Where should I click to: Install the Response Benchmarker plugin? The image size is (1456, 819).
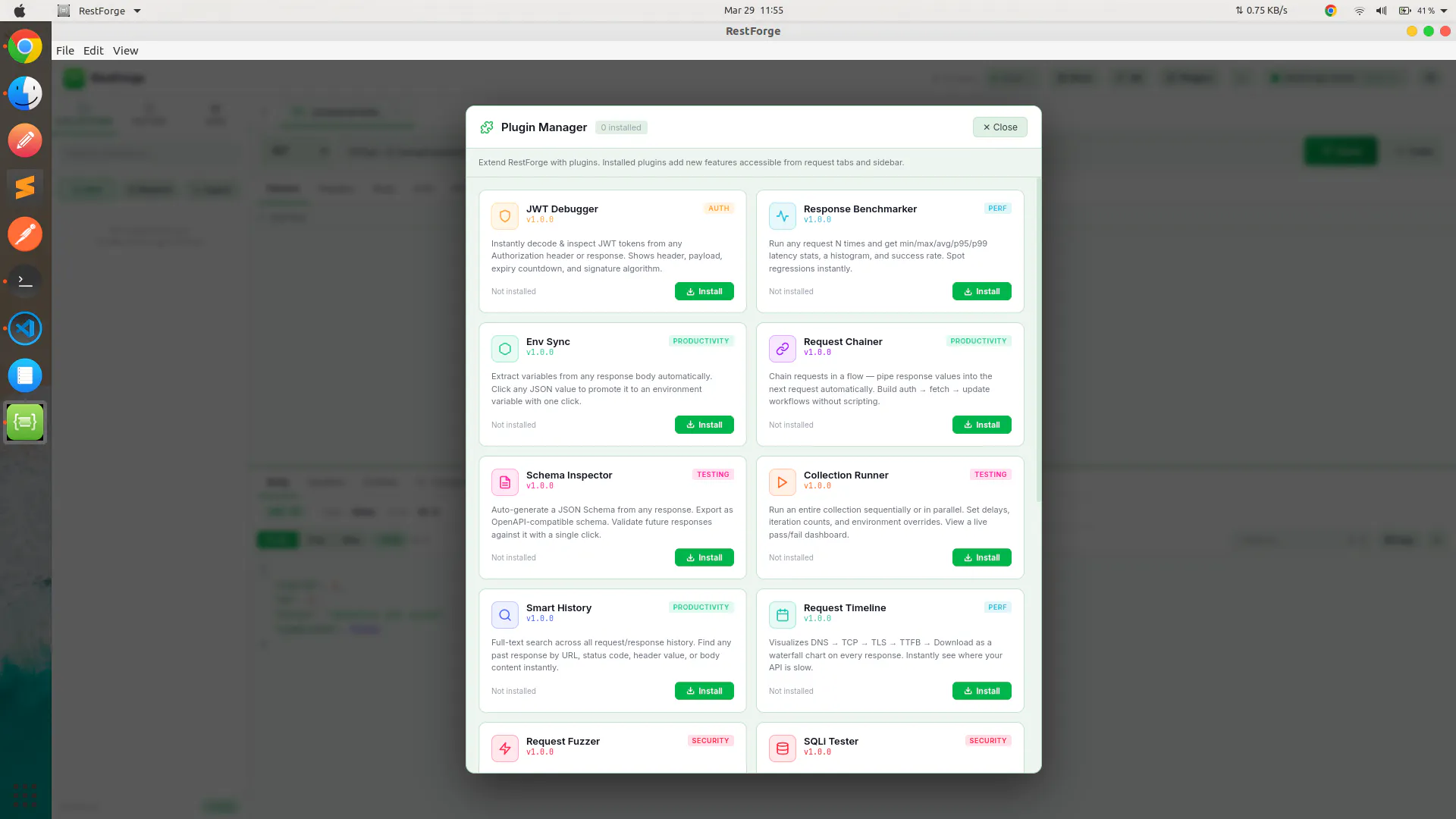click(x=982, y=291)
